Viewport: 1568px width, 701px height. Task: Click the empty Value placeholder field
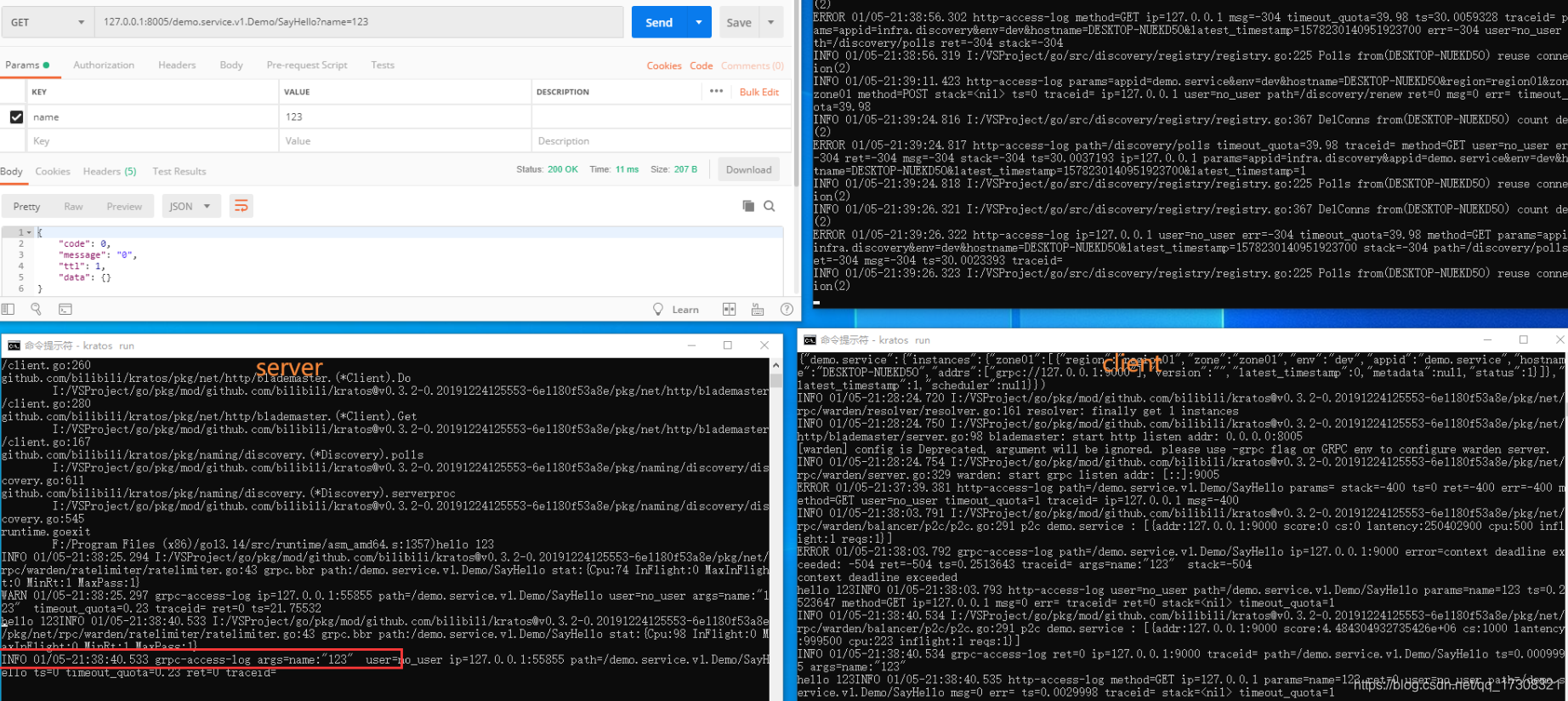point(405,141)
